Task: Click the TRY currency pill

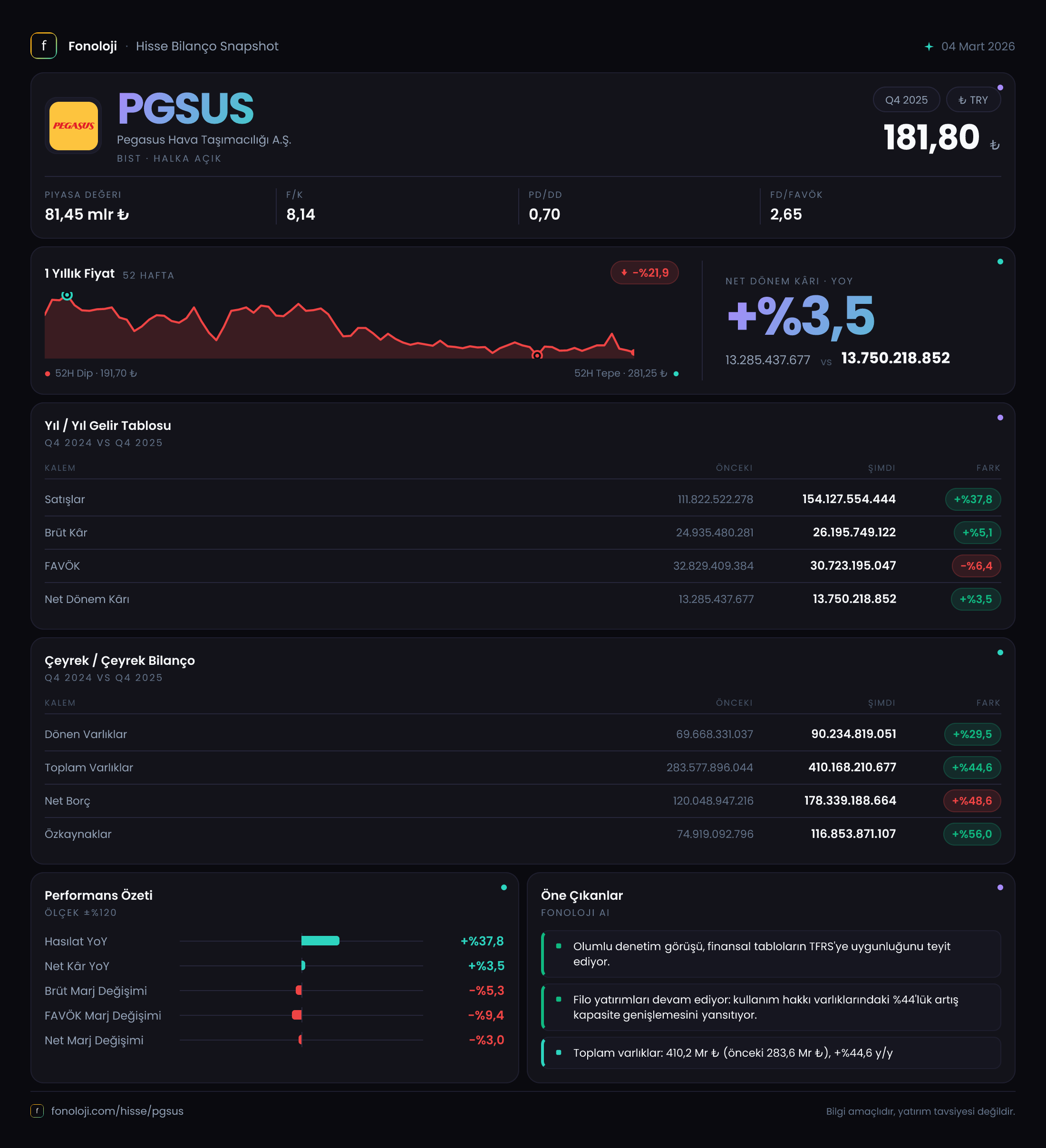Action: [x=974, y=100]
